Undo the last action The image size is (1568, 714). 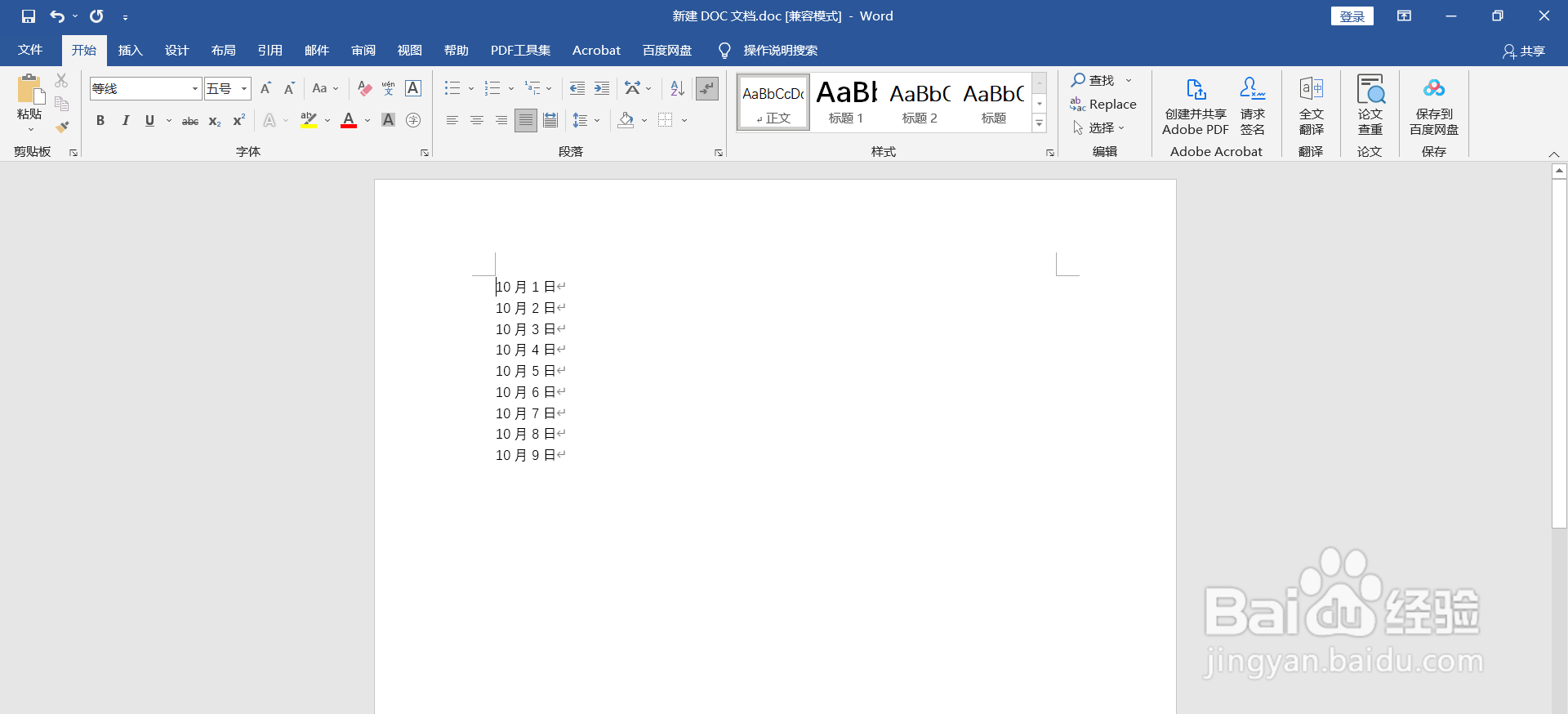point(56,16)
